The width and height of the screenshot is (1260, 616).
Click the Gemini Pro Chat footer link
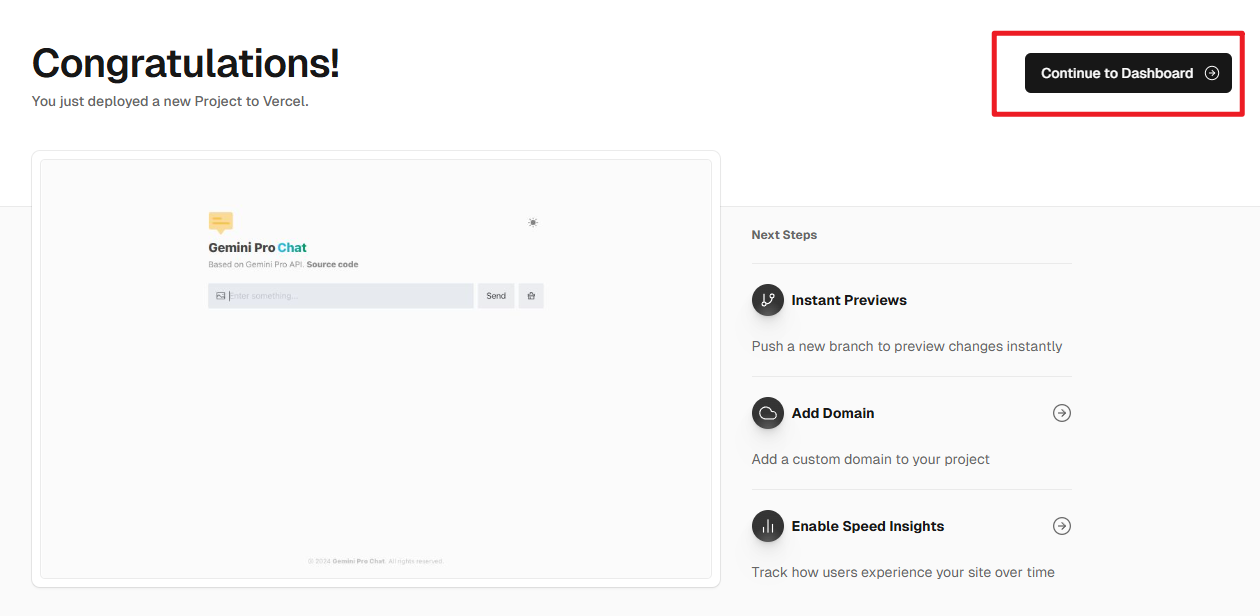pos(359,561)
